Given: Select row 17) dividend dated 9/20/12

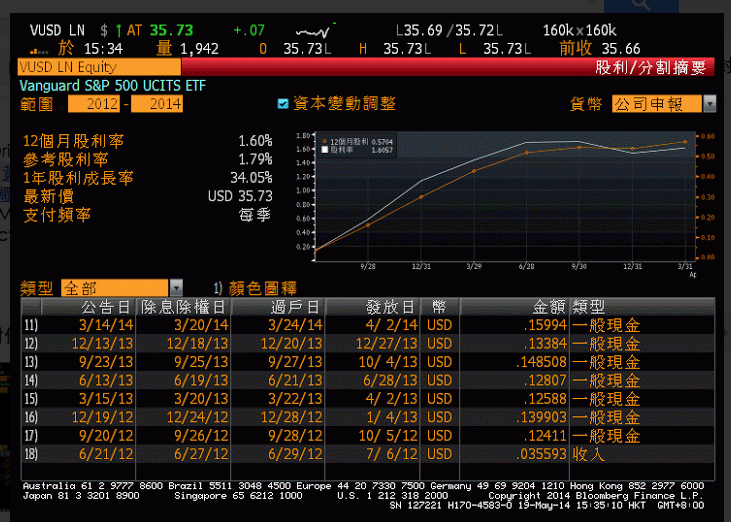Looking at the screenshot, I should [x=367, y=435].
